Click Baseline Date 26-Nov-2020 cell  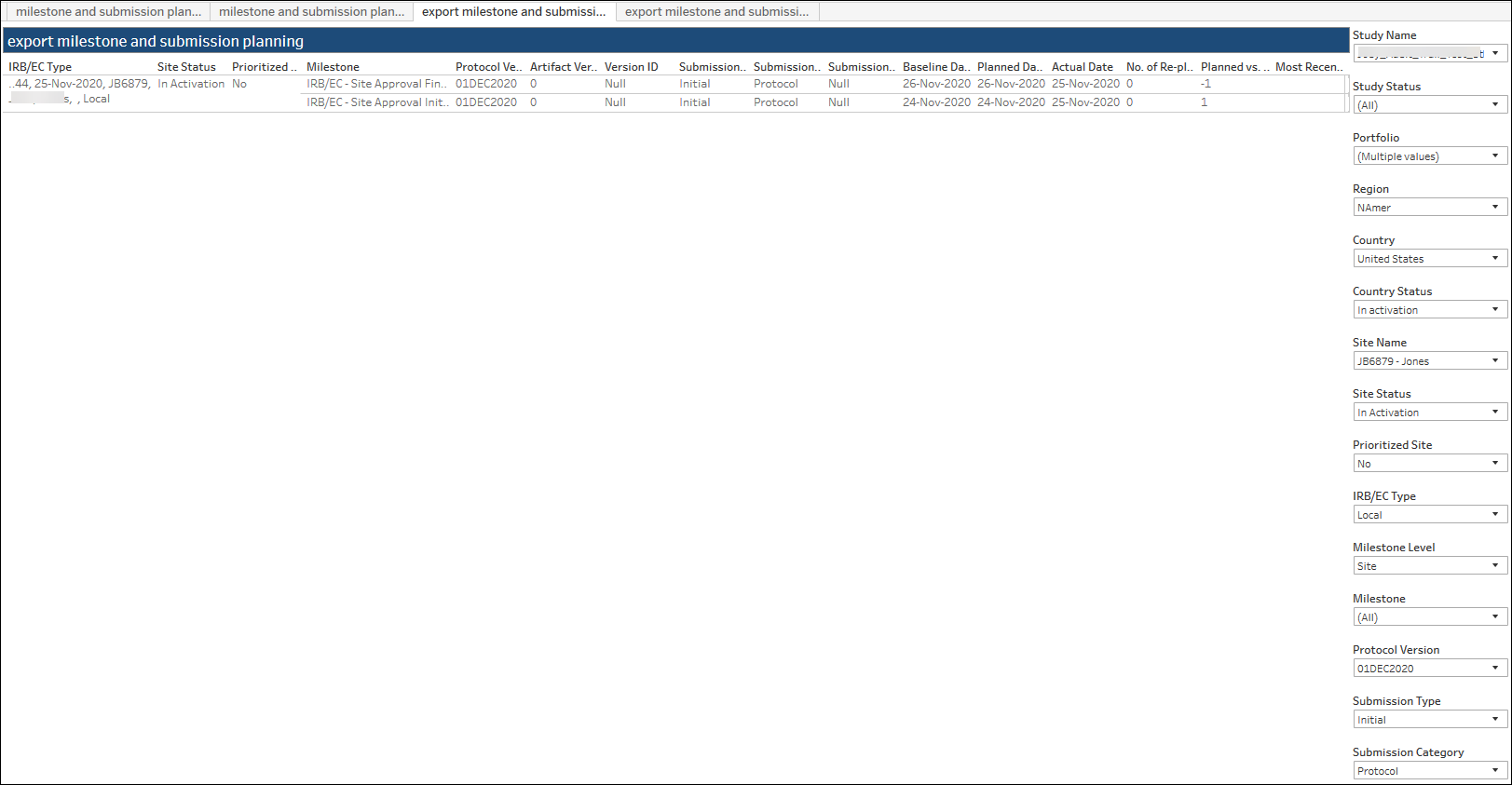tap(936, 84)
